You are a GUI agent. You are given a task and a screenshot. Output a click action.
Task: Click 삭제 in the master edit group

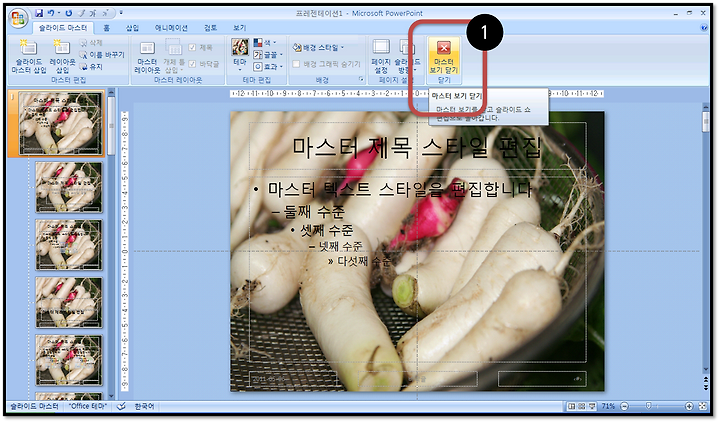[90, 43]
